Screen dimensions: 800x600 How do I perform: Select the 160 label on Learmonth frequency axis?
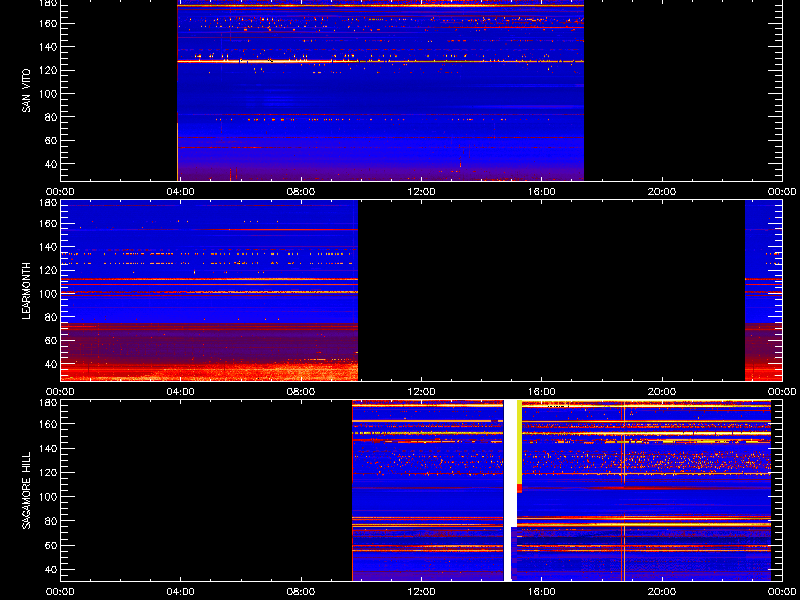[x=48, y=223]
